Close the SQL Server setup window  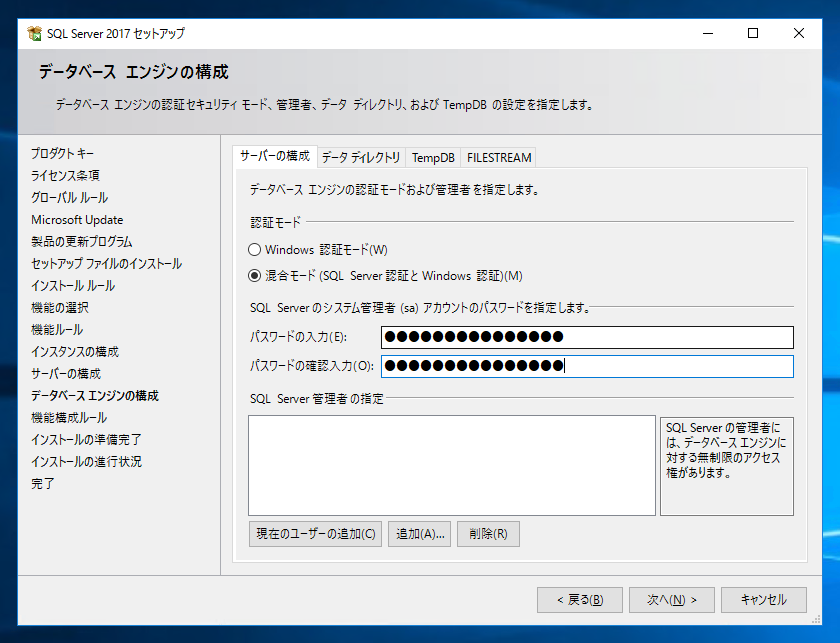tap(799, 33)
